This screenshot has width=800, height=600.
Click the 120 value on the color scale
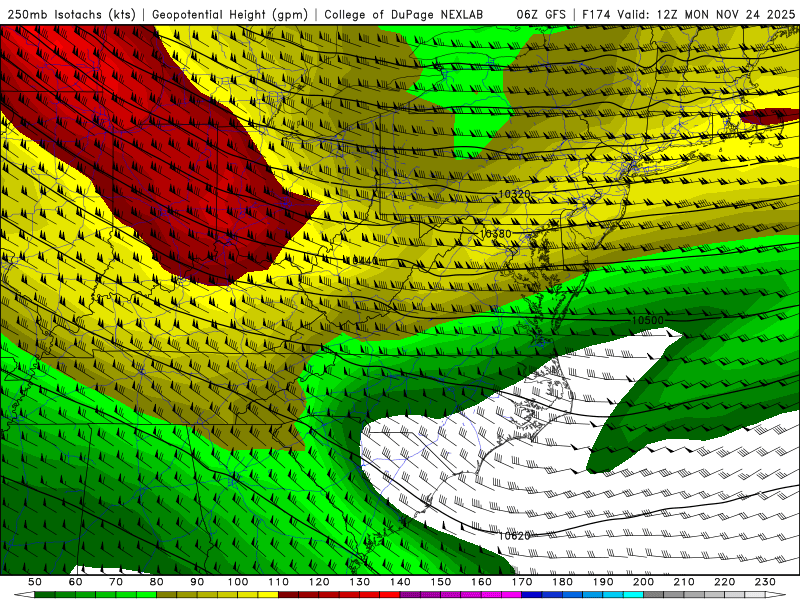tap(319, 582)
